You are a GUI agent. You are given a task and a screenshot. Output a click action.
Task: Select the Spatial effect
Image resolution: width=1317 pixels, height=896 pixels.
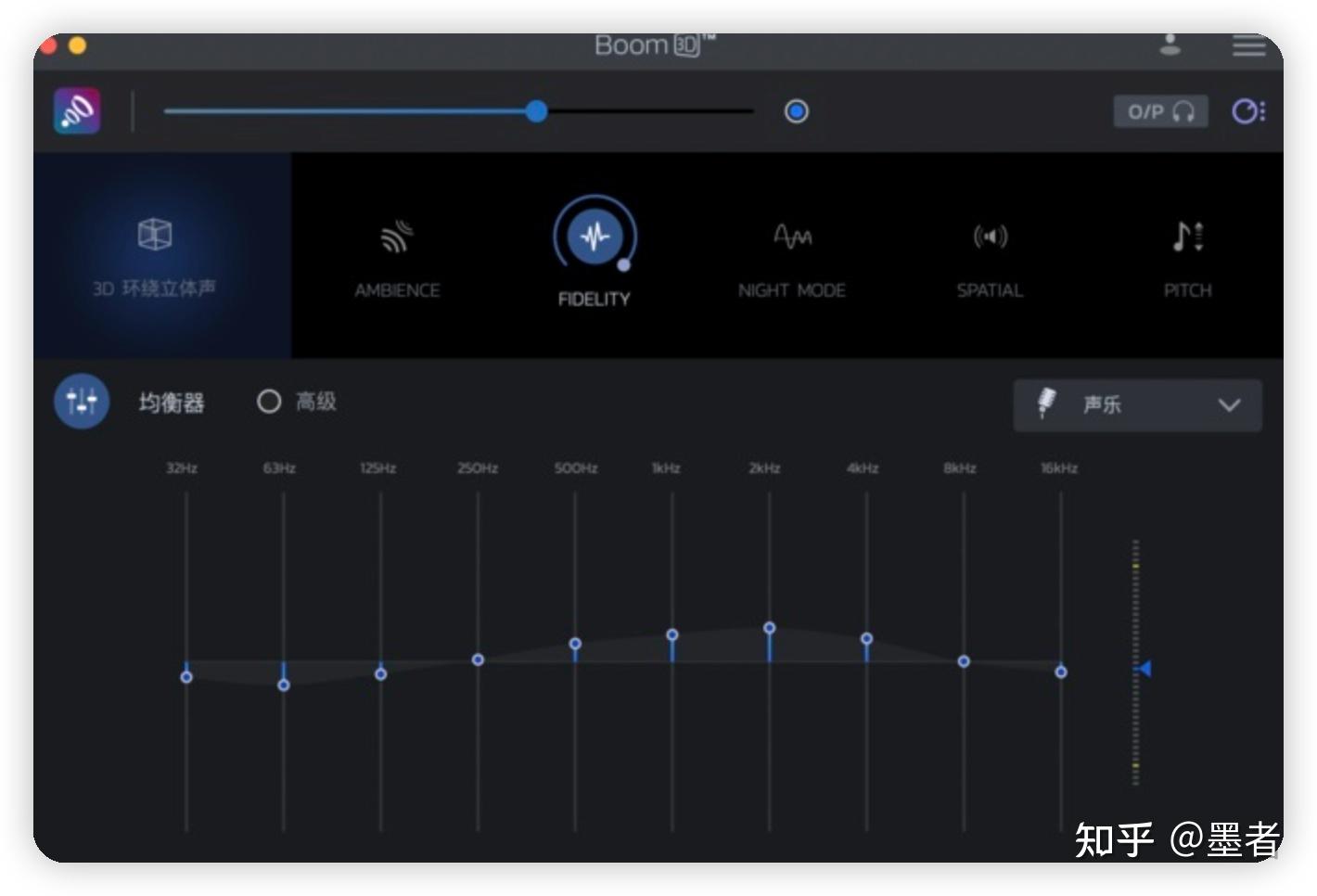pyautogui.click(x=990, y=260)
